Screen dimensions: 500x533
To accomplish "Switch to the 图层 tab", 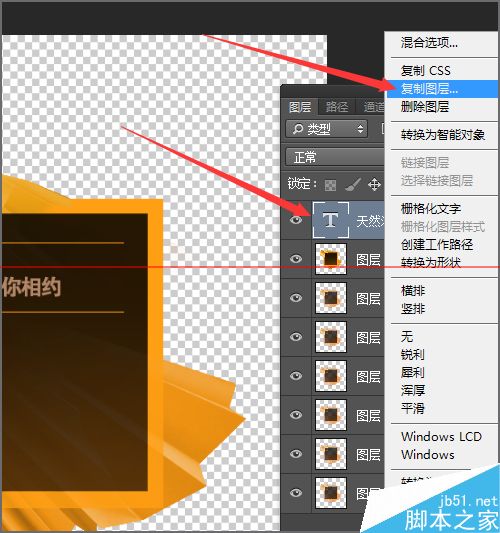I will click(300, 107).
